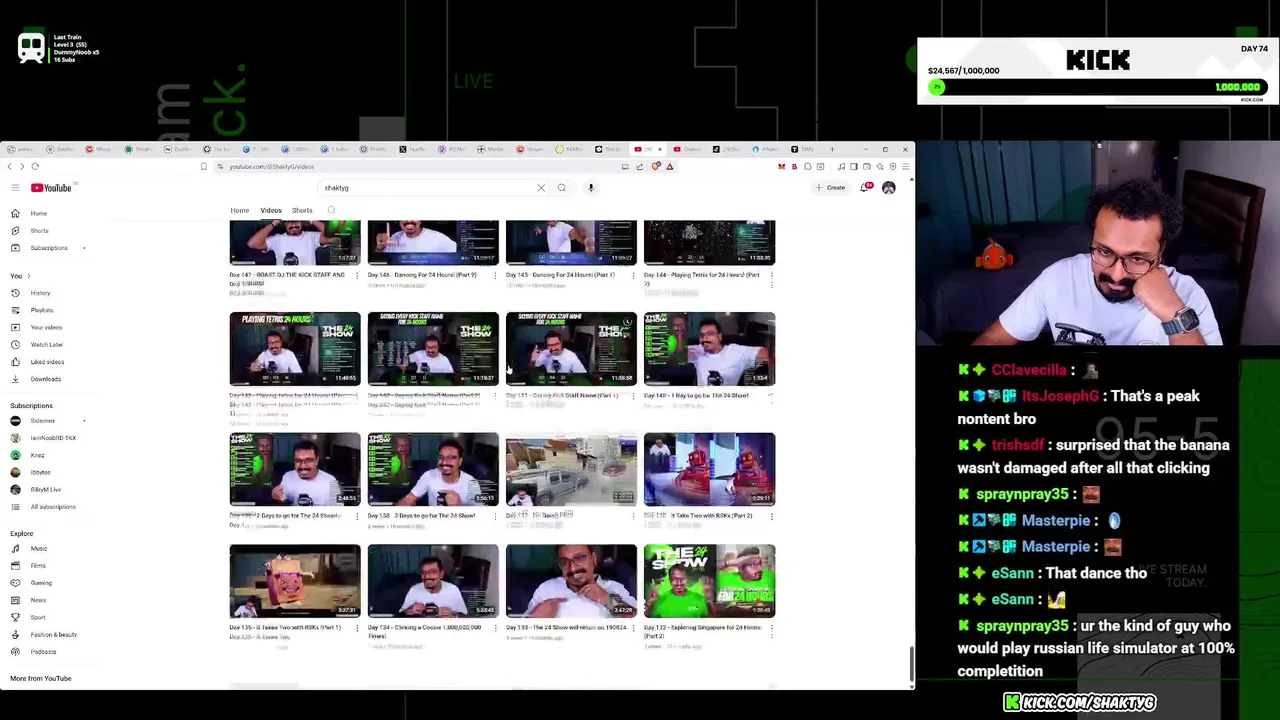Open options menu for Day 145 video
The image size is (1280, 720).
pos(633,275)
